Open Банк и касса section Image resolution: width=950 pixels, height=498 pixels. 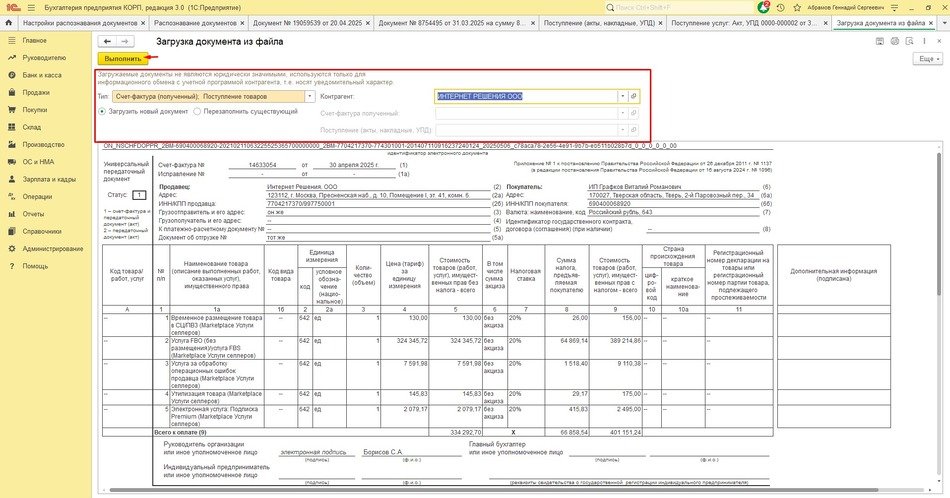(x=41, y=75)
